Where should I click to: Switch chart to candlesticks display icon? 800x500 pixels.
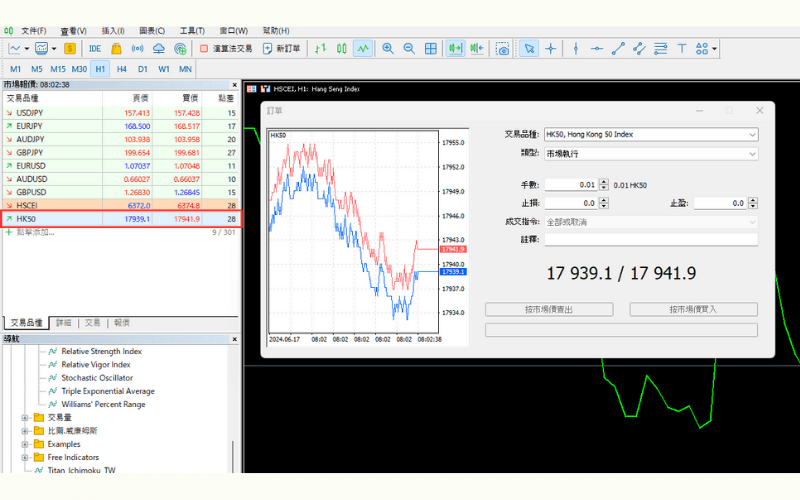[x=341, y=48]
